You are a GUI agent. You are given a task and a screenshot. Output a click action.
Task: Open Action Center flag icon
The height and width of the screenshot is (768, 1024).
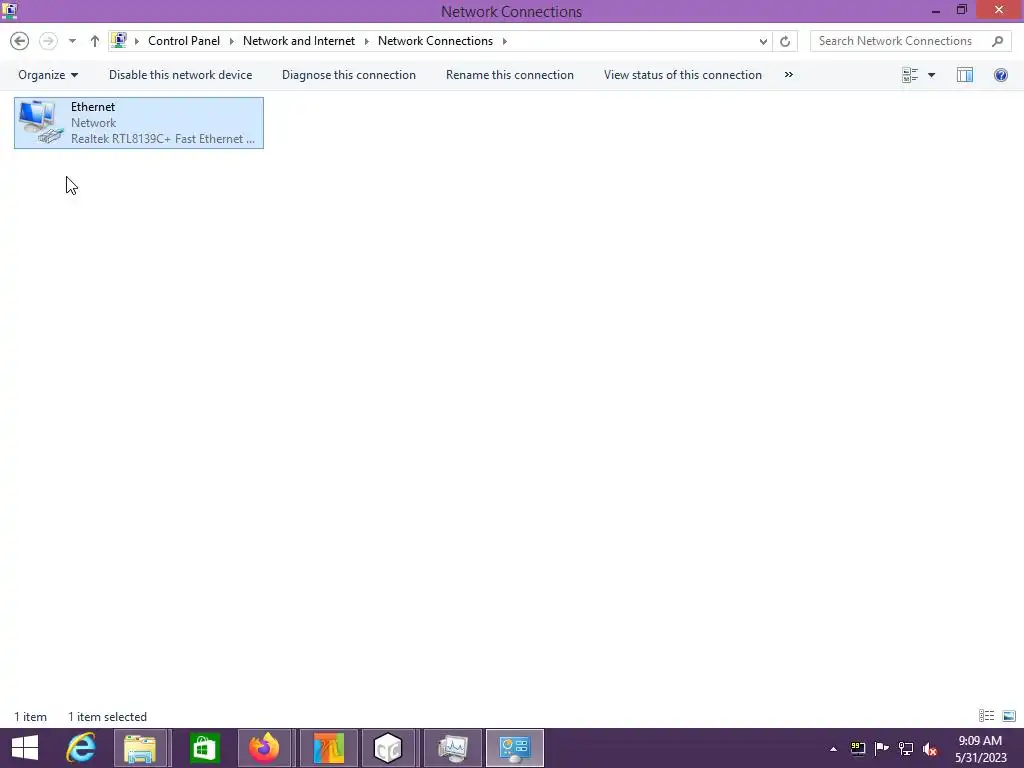(x=882, y=748)
